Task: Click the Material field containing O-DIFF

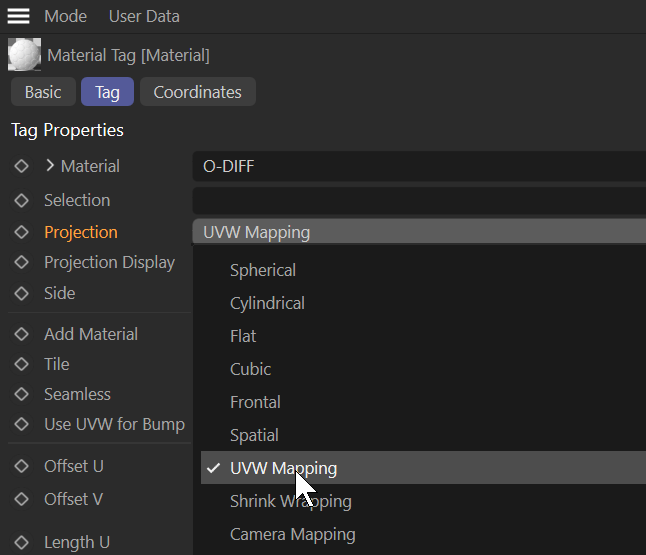Action: coord(418,166)
